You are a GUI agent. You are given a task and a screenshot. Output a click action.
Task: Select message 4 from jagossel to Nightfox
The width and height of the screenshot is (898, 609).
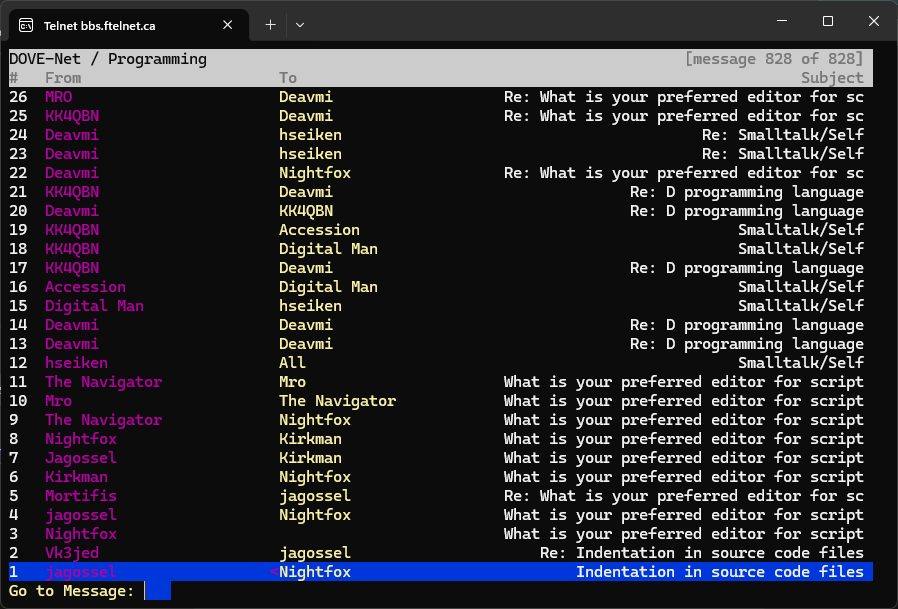[x=440, y=514]
